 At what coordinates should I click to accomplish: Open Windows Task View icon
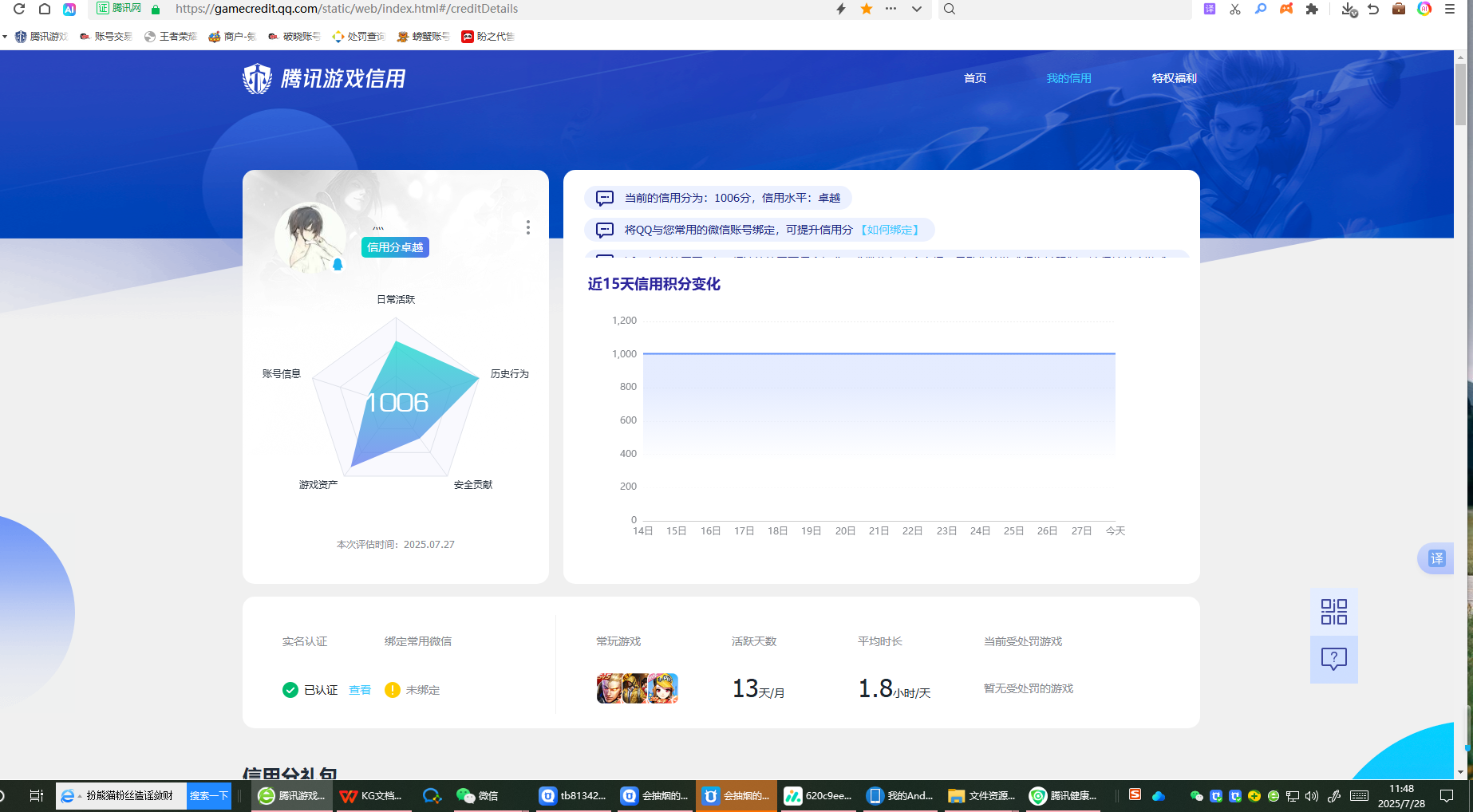(x=36, y=796)
